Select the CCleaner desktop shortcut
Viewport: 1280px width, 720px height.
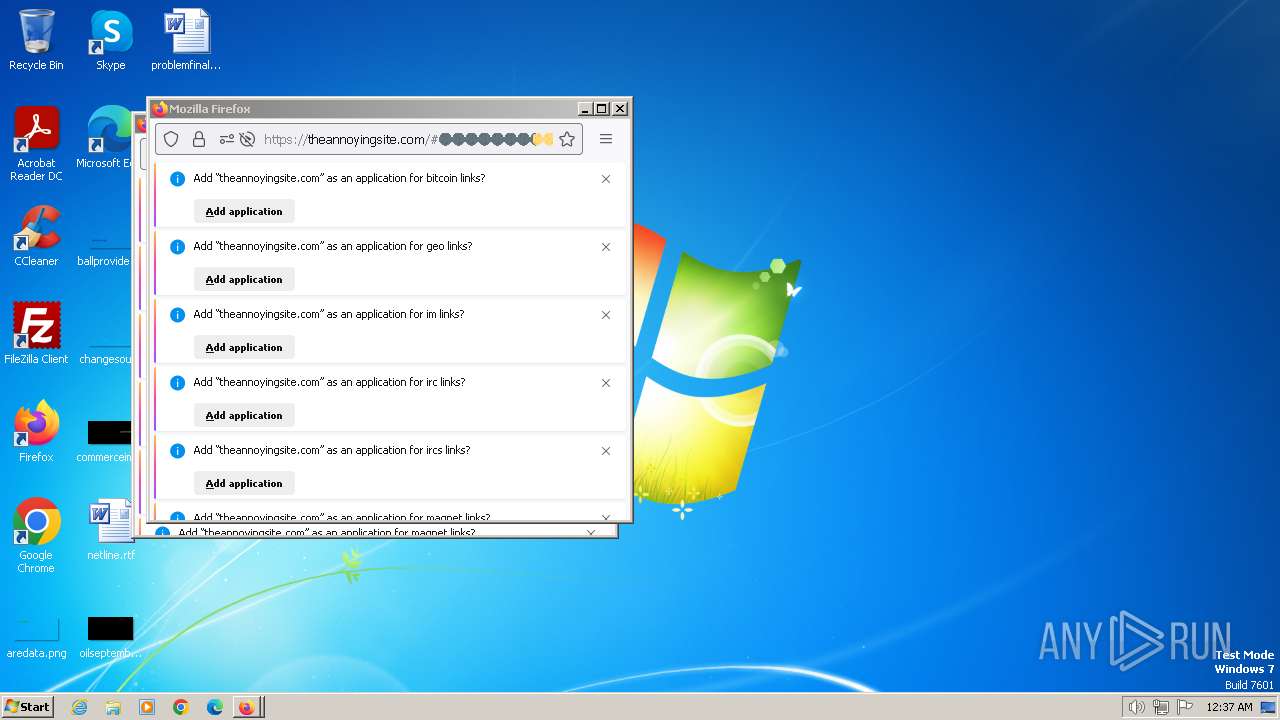36,236
